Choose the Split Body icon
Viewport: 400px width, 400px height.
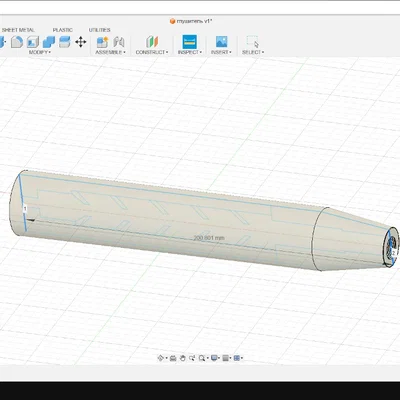[x=65, y=42]
